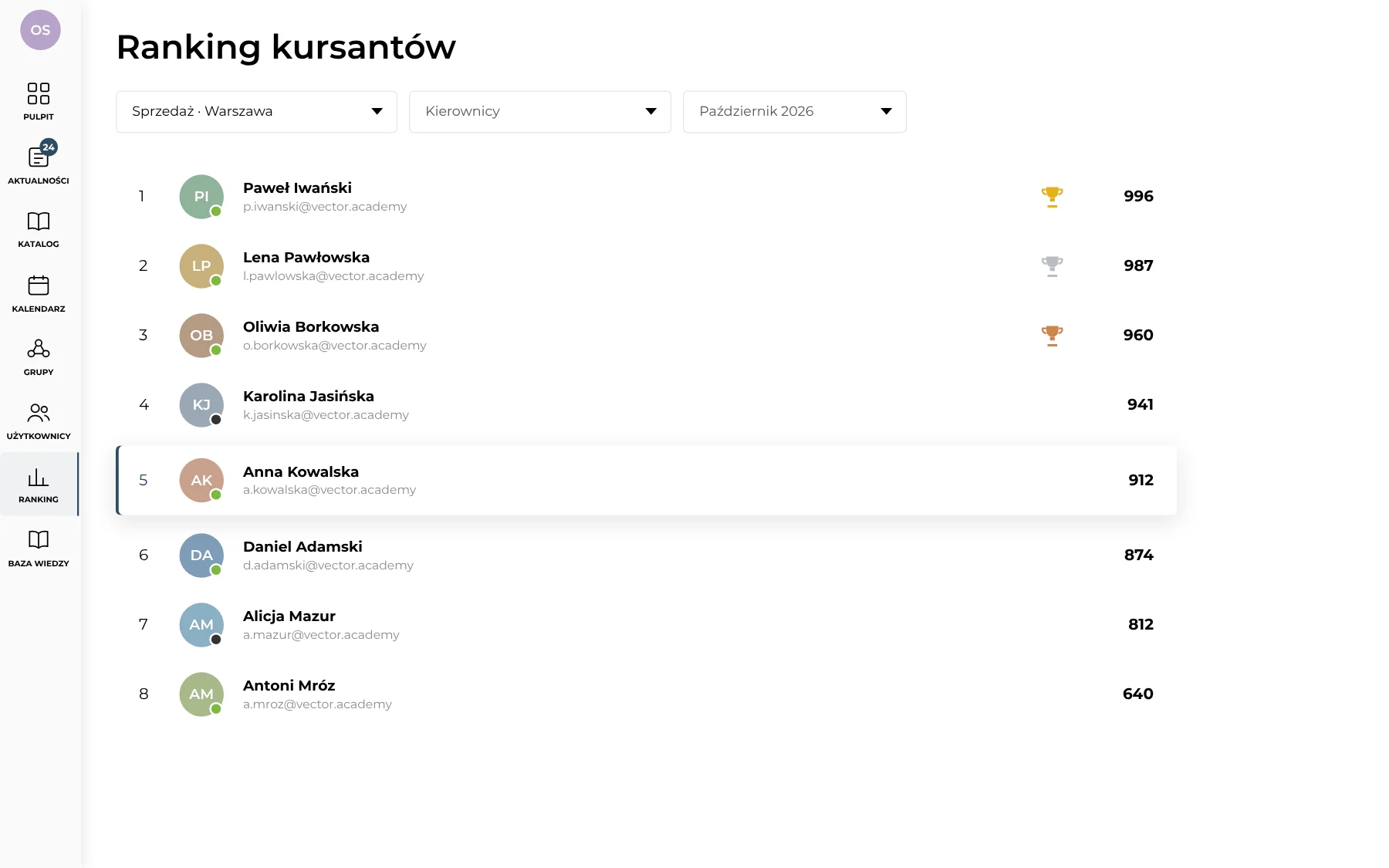Open Użytkownicy users page
This screenshot has width=1389, height=868.
tap(39, 421)
